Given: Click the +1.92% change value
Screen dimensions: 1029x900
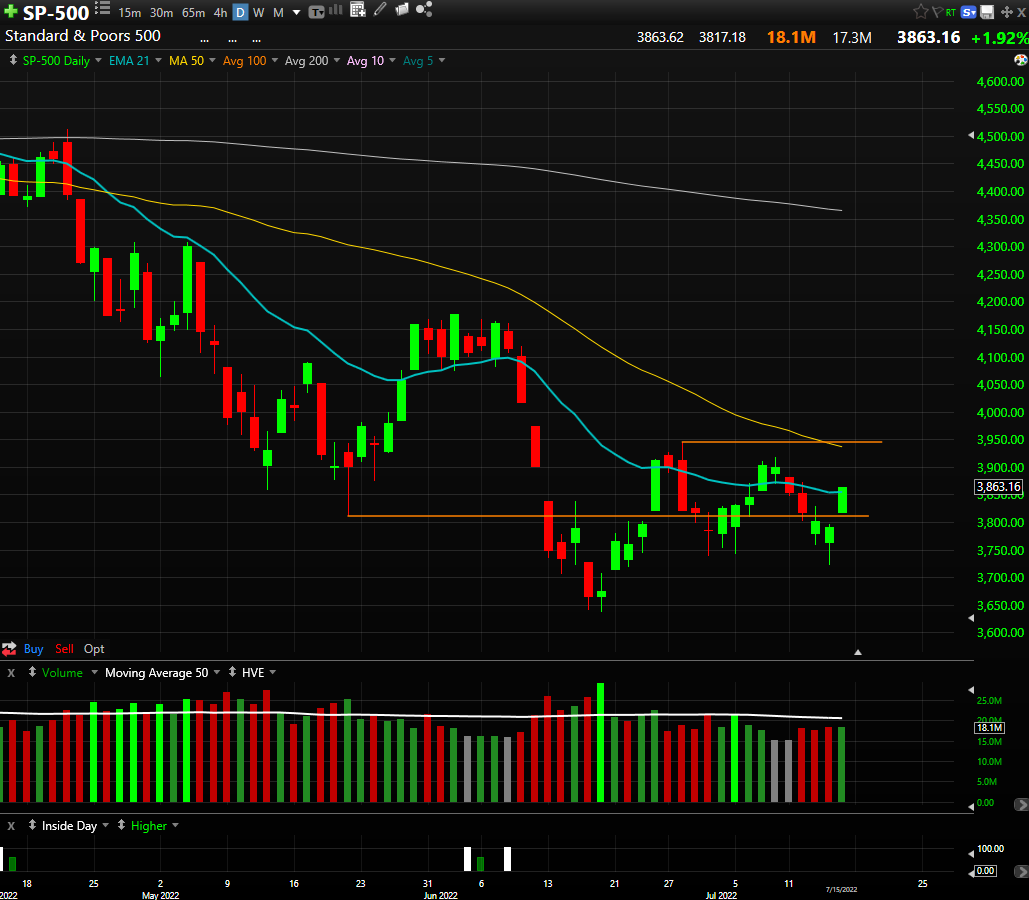Looking at the screenshot, I should [x=999, y=38].
